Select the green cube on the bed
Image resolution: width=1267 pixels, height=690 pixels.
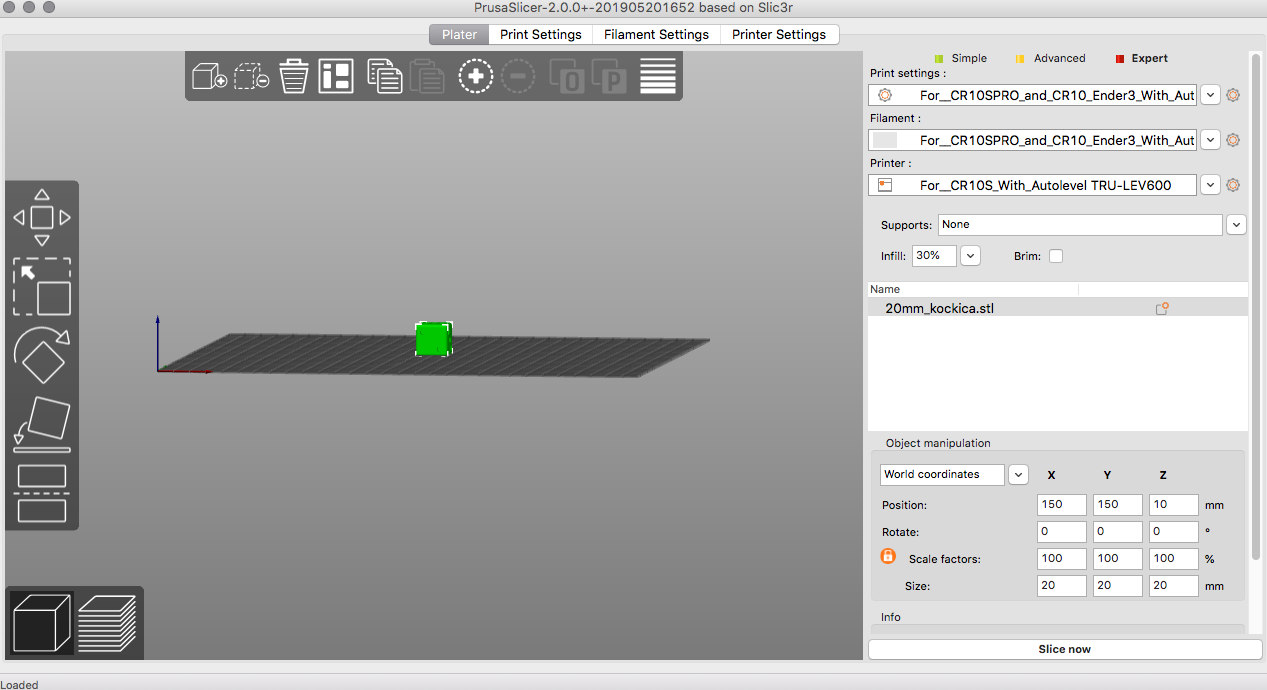[433, 339]
